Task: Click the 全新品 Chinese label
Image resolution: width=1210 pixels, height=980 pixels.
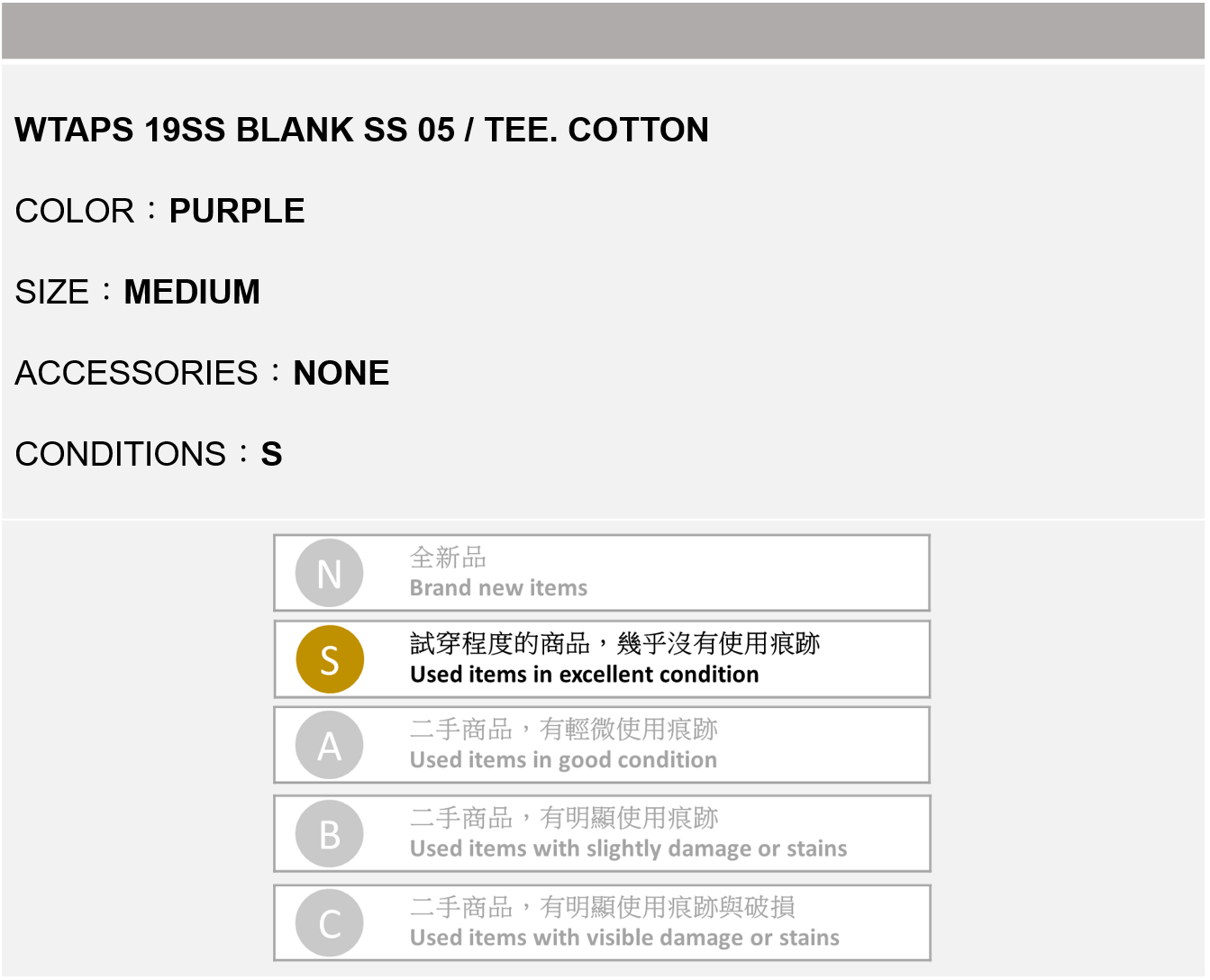Action: pyautogui.click(x=448, y=558)
